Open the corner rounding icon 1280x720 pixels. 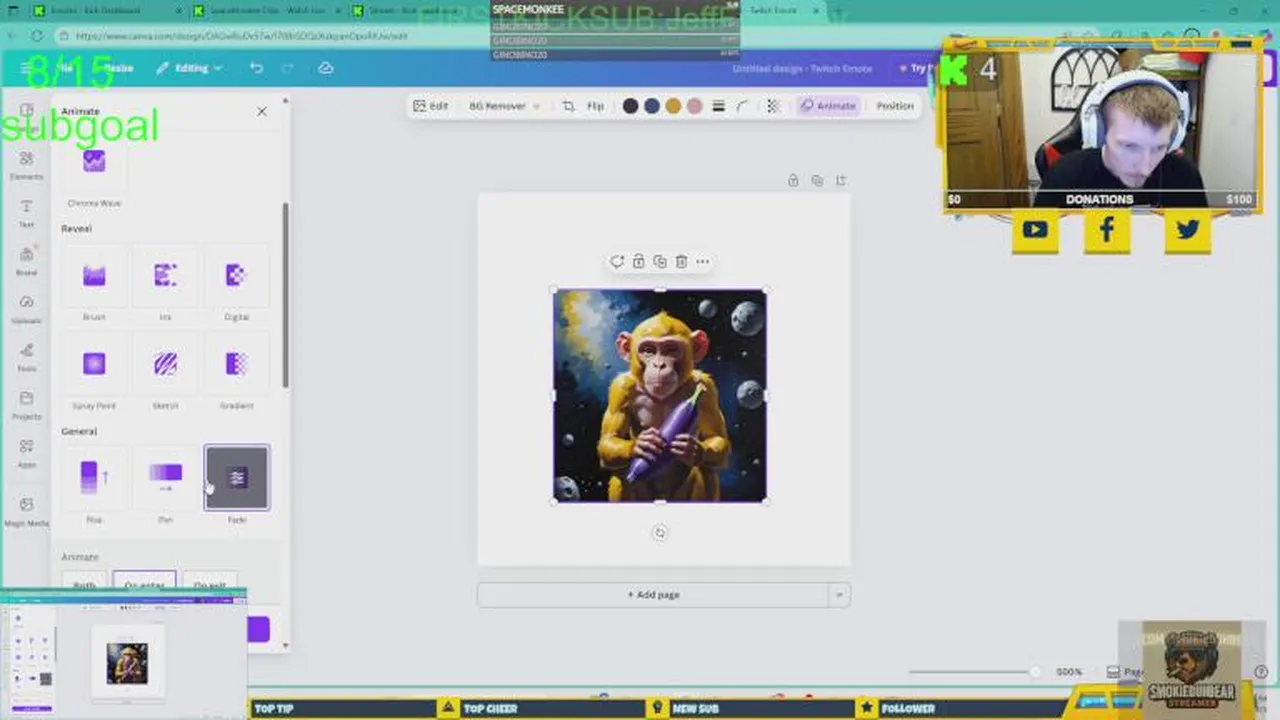point(742,106)
